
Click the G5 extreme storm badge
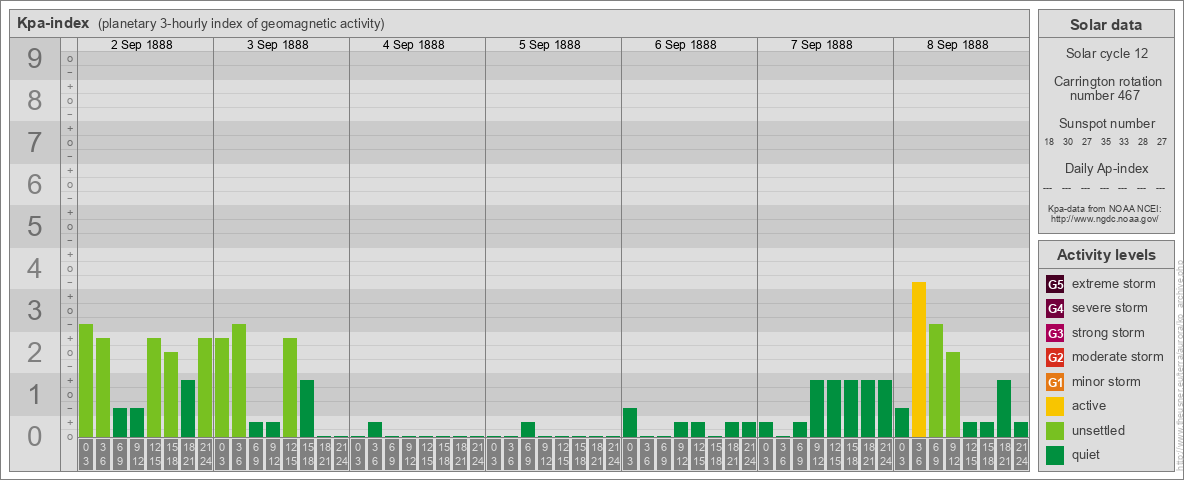click(x=1056, y=284)
